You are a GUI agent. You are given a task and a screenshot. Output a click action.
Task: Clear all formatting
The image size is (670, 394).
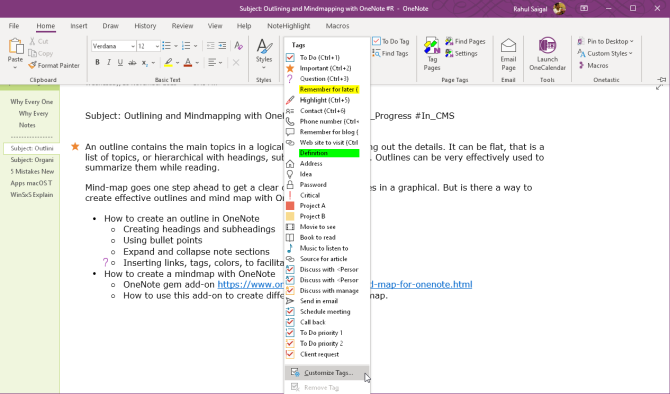[238, 46]
